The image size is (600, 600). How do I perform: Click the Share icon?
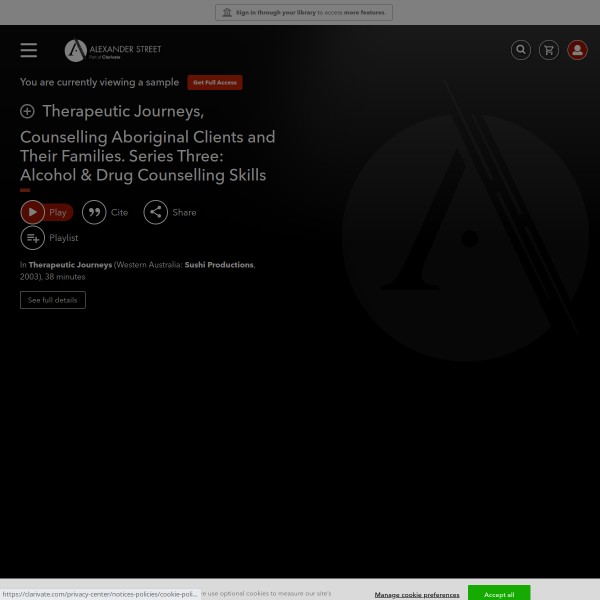tap(155, 212)
